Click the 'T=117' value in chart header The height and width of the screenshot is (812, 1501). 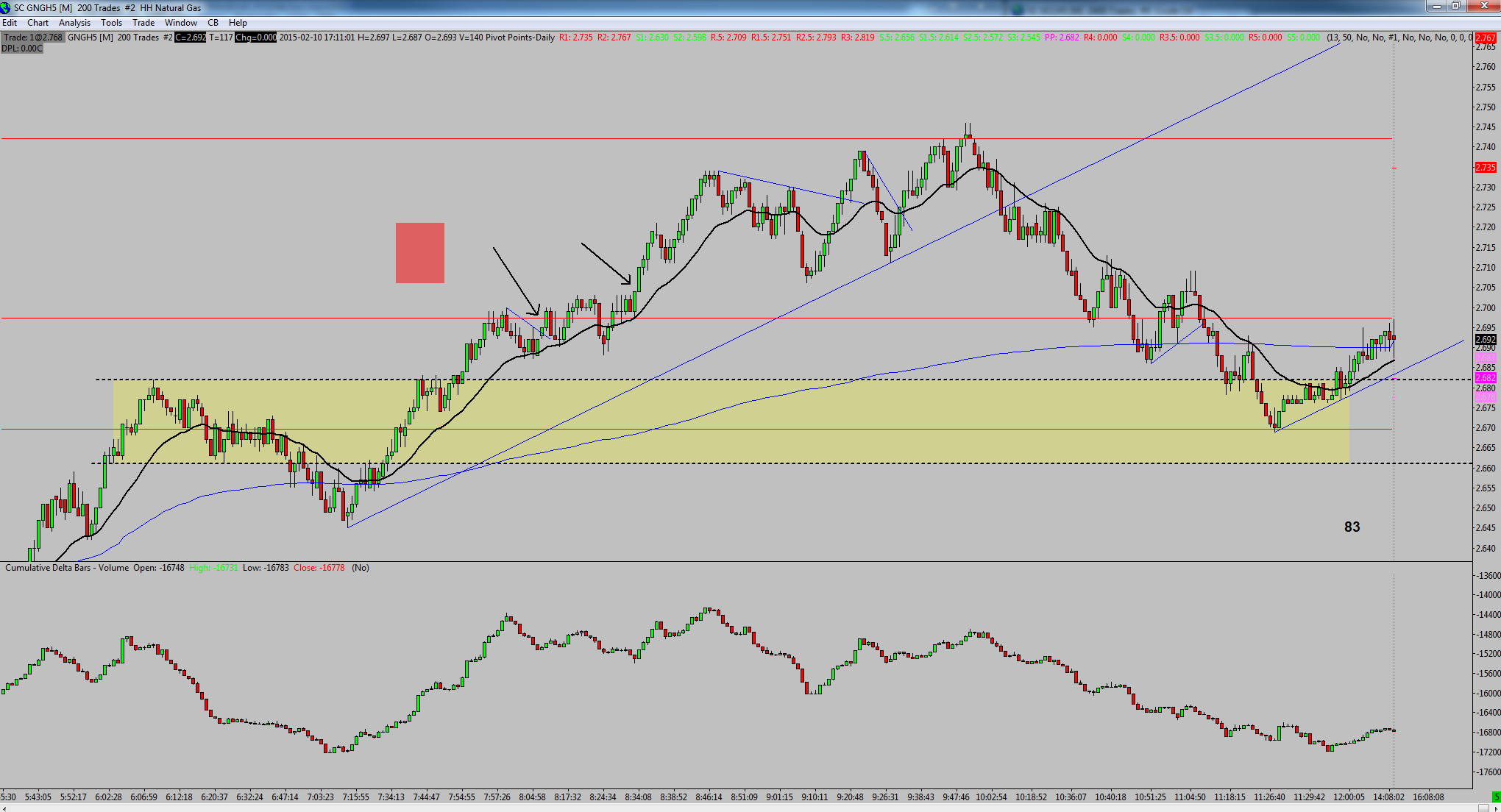(221, 38)
